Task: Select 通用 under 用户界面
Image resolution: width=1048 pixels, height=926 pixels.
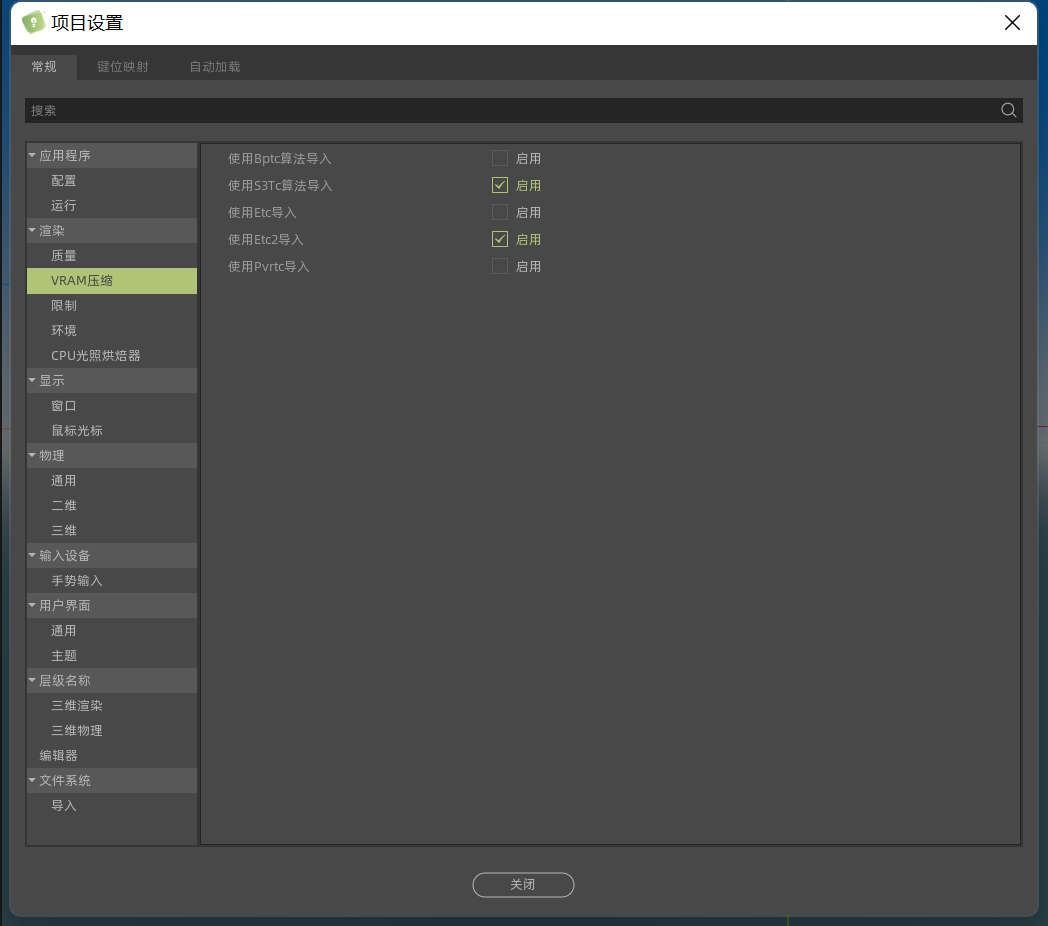Action: pyautogui.click(x=112, y=630)
